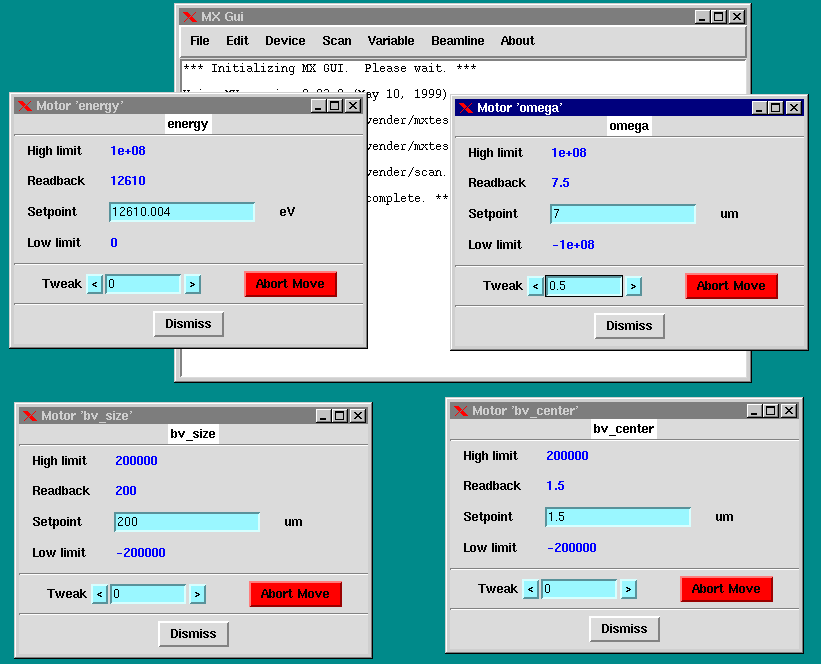Click the energy setpoint field

pos(182,212)
